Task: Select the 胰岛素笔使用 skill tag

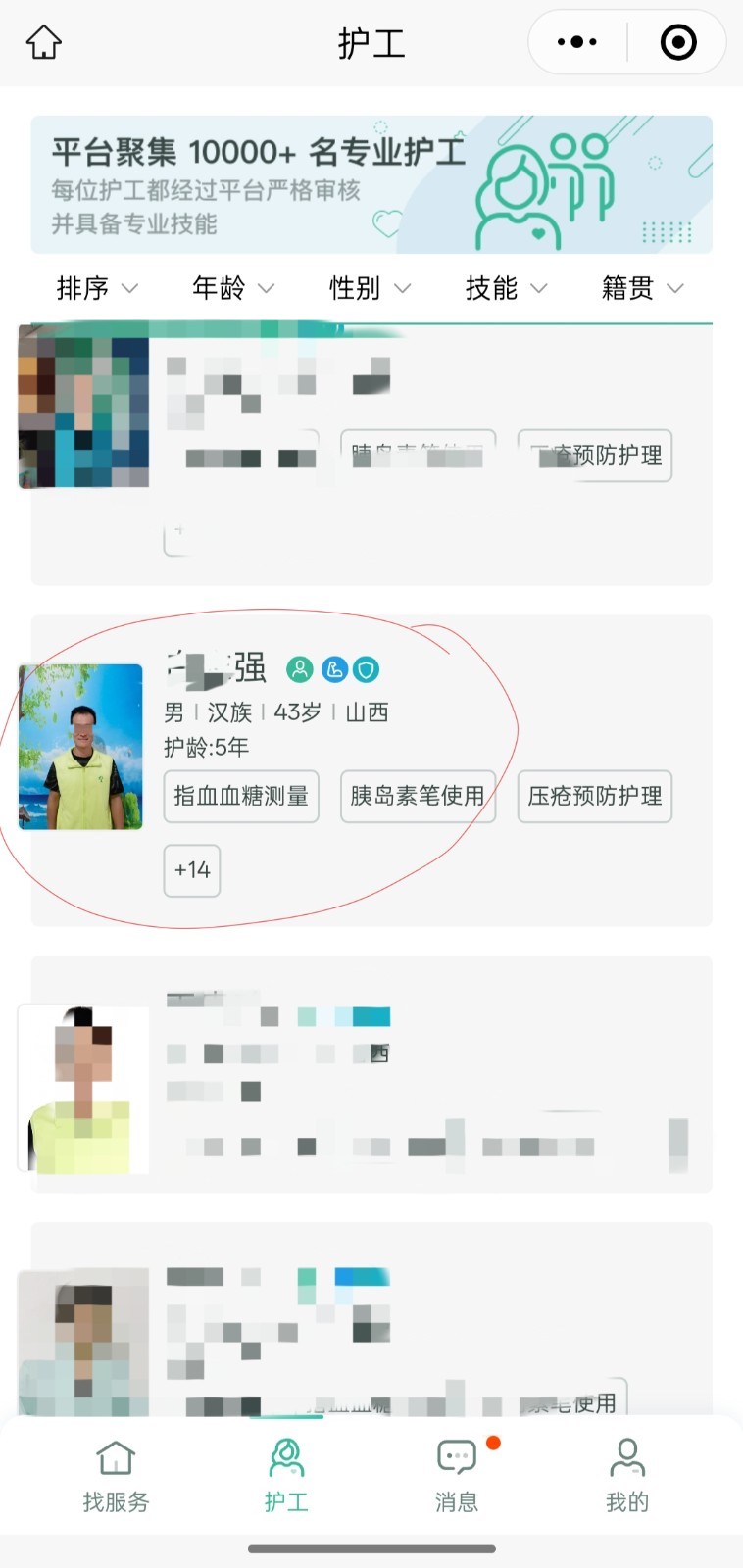Action: [x=418, y=796]
